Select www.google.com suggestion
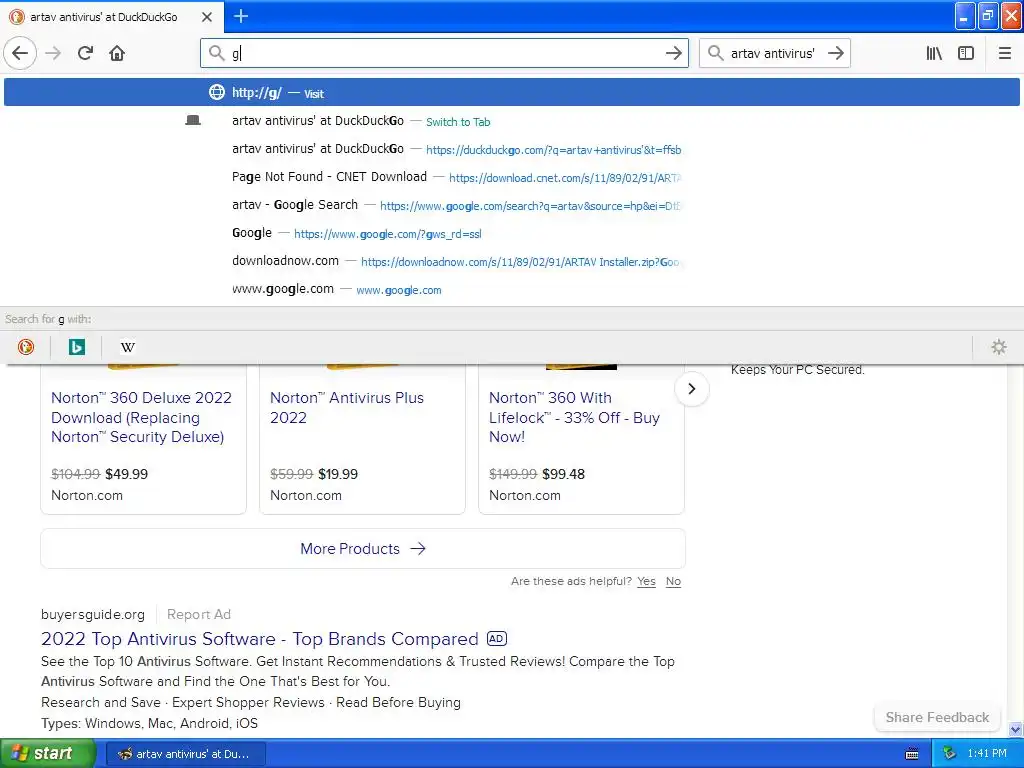Image resolution: width=1024 pixels, height=768 pixels. coord(511,289)
